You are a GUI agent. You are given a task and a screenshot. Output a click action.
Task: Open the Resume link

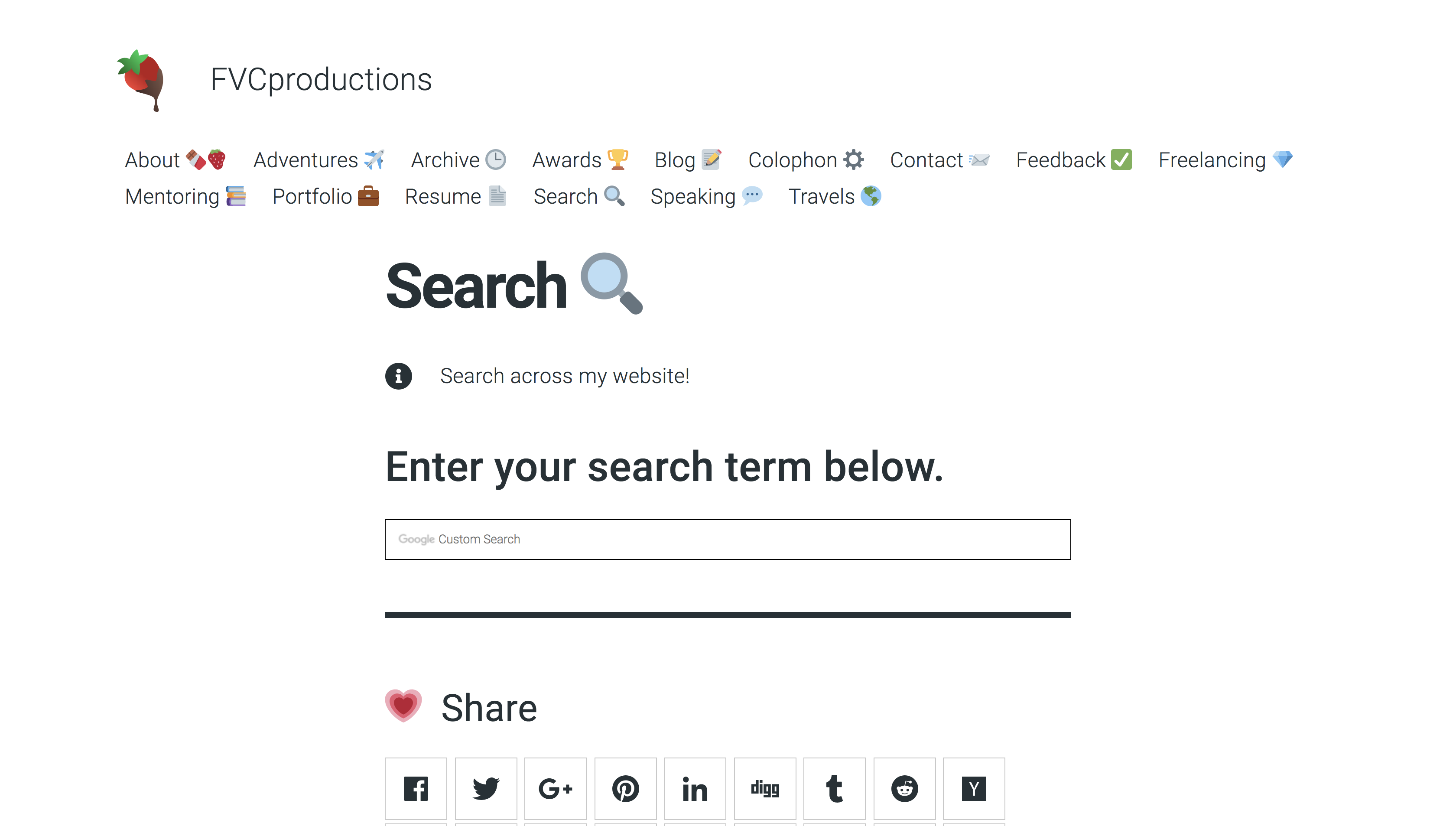455,196
